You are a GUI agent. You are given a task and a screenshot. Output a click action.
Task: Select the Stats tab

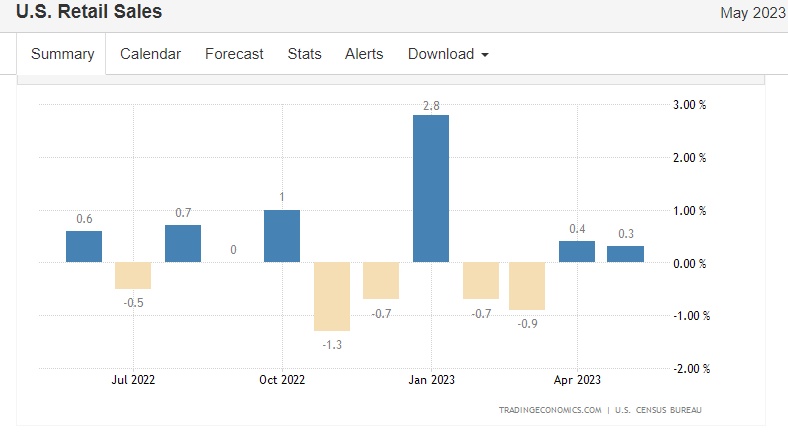[x=304, y=54]
